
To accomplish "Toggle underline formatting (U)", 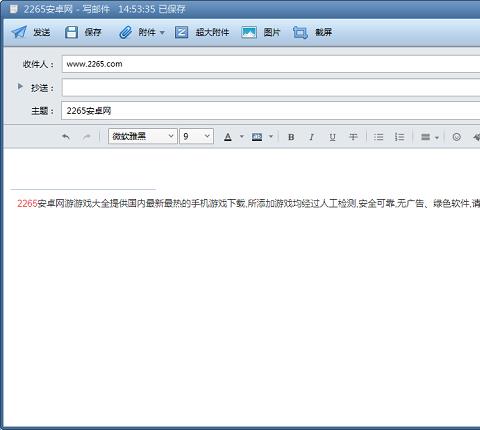I will click(332, 137).
